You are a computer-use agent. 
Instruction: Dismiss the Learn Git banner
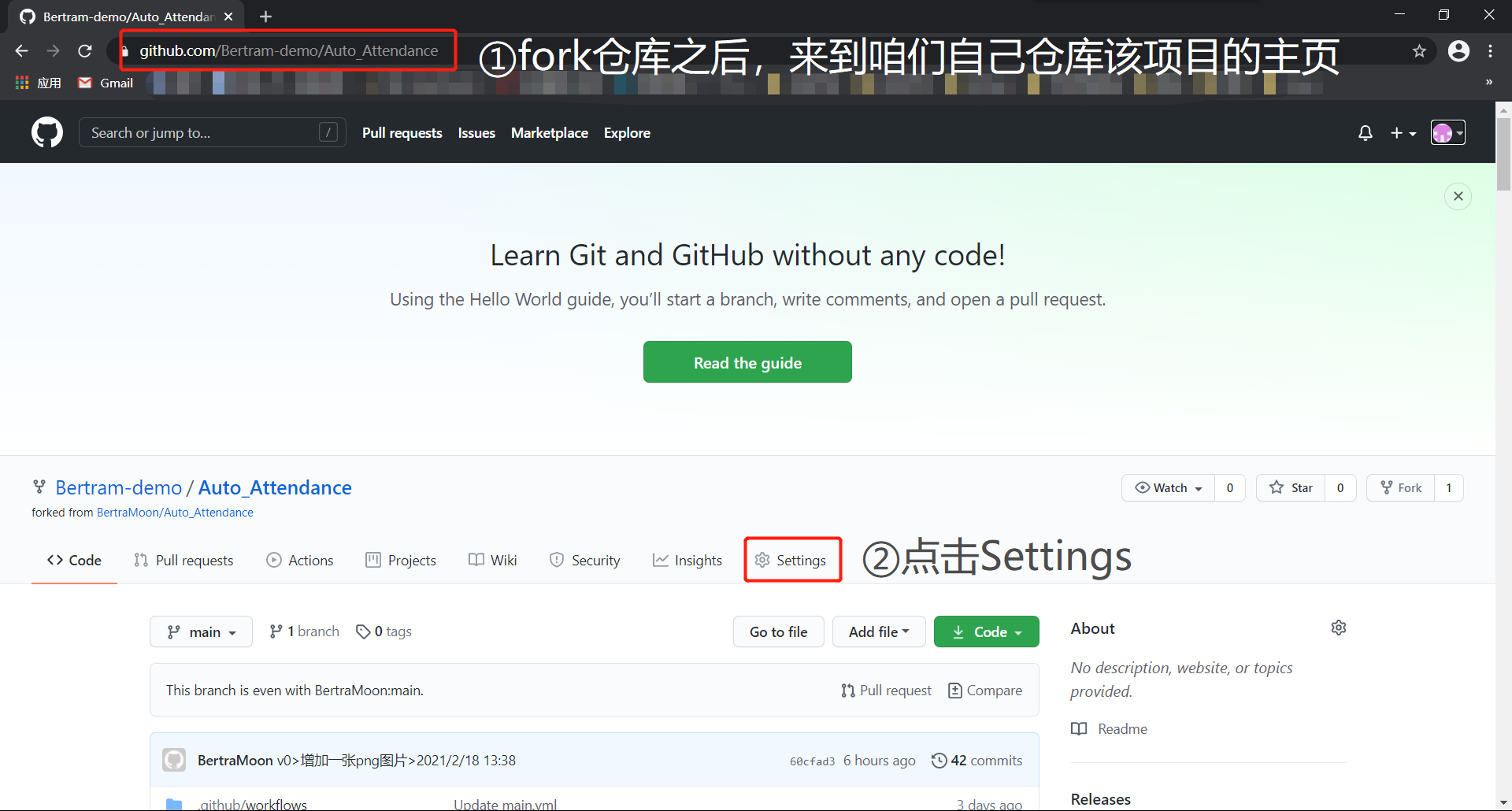(x=1458, y=196)
